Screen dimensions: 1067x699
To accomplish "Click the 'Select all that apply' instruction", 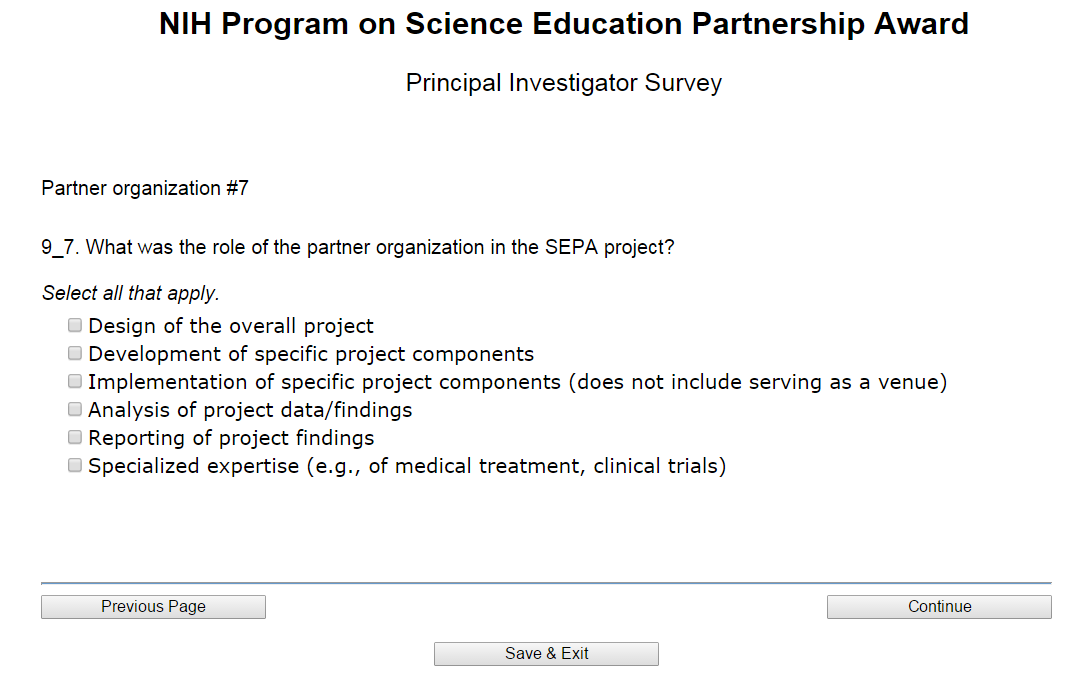I will click(x=130, y=294).
